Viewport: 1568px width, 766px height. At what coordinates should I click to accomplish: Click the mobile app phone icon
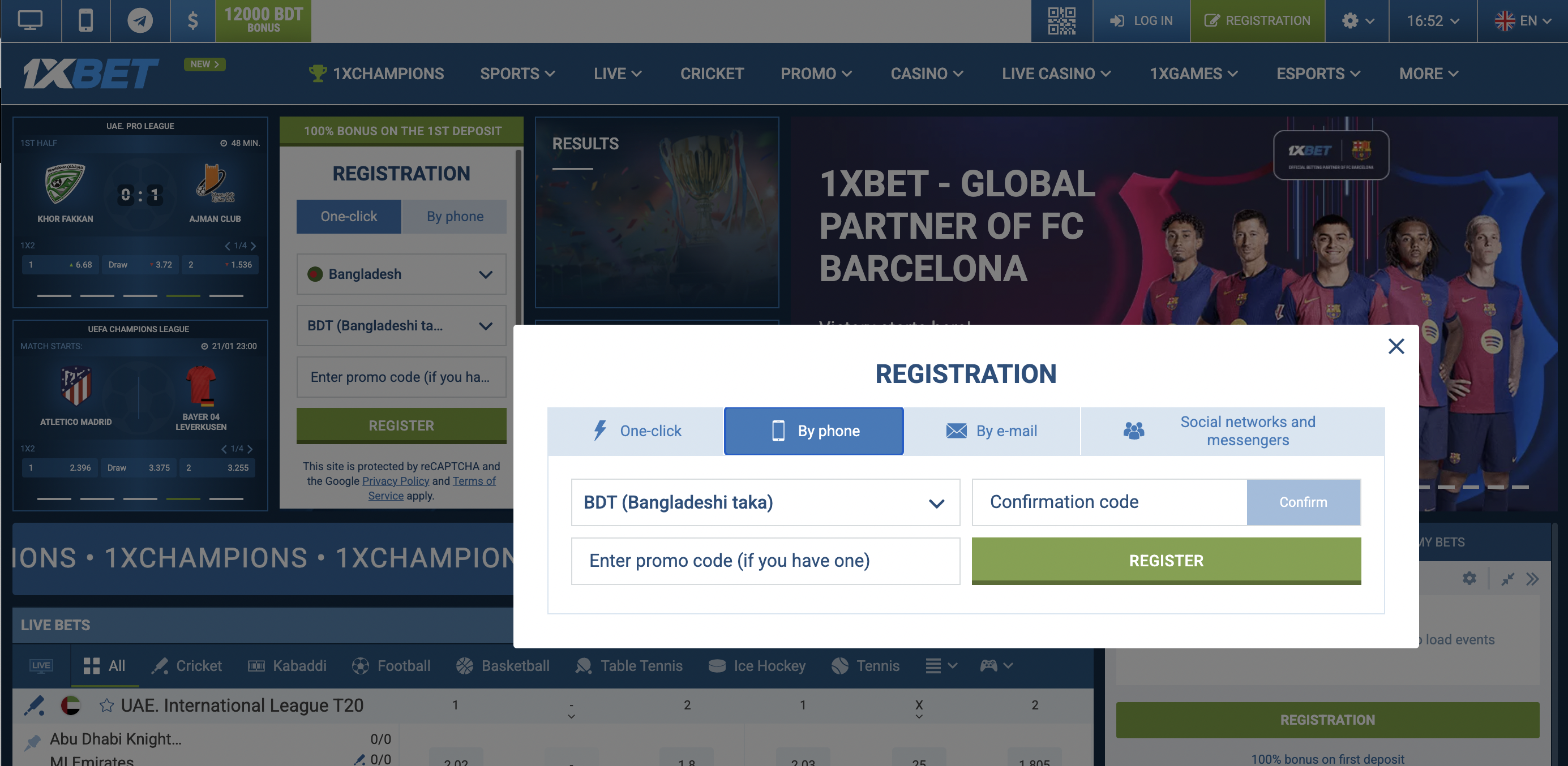(85, 21)
